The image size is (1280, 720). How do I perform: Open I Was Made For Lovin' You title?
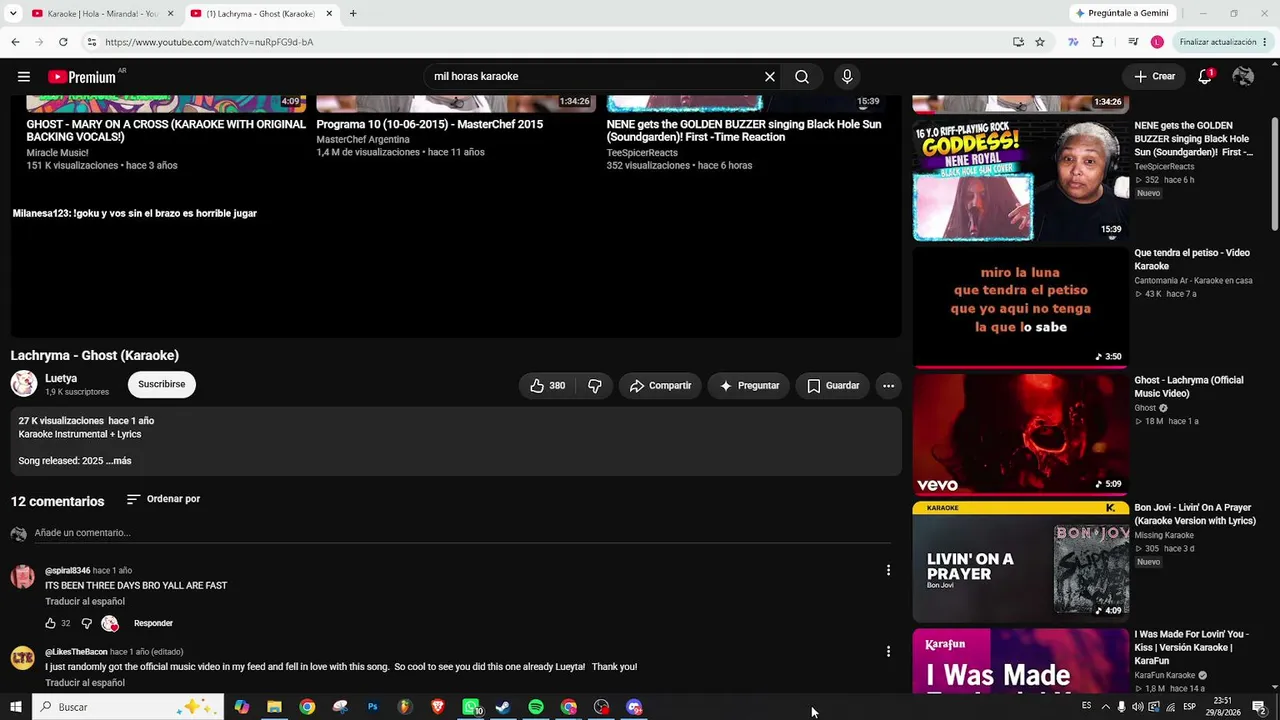point(1192,647)
